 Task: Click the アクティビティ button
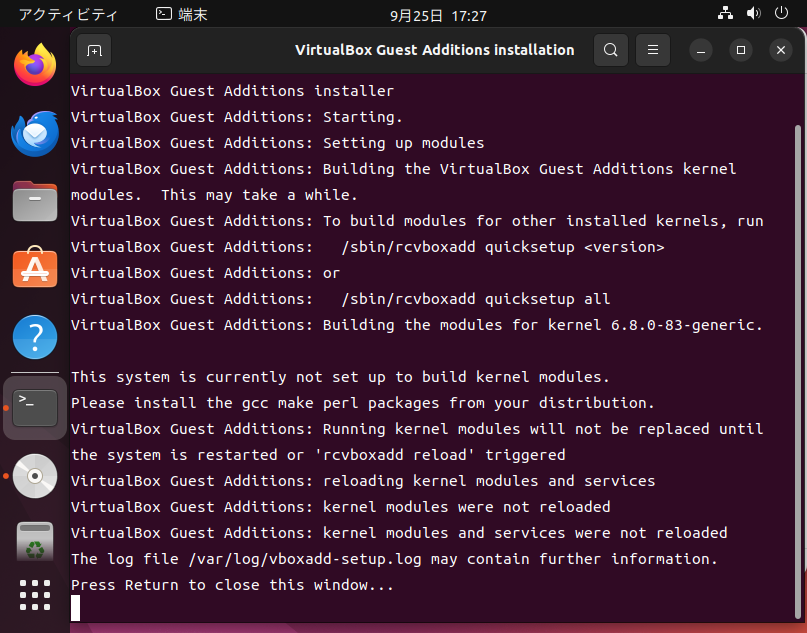click(x=68, y=15)
